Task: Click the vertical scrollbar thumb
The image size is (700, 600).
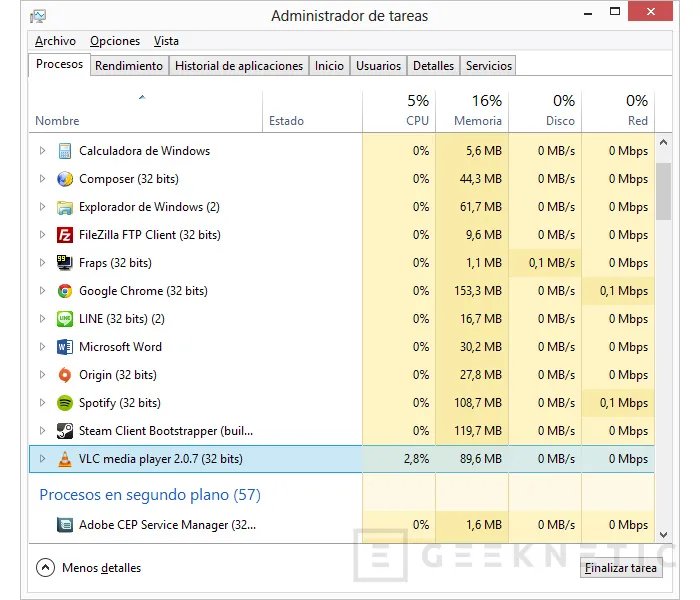Action: coord(663,192)
